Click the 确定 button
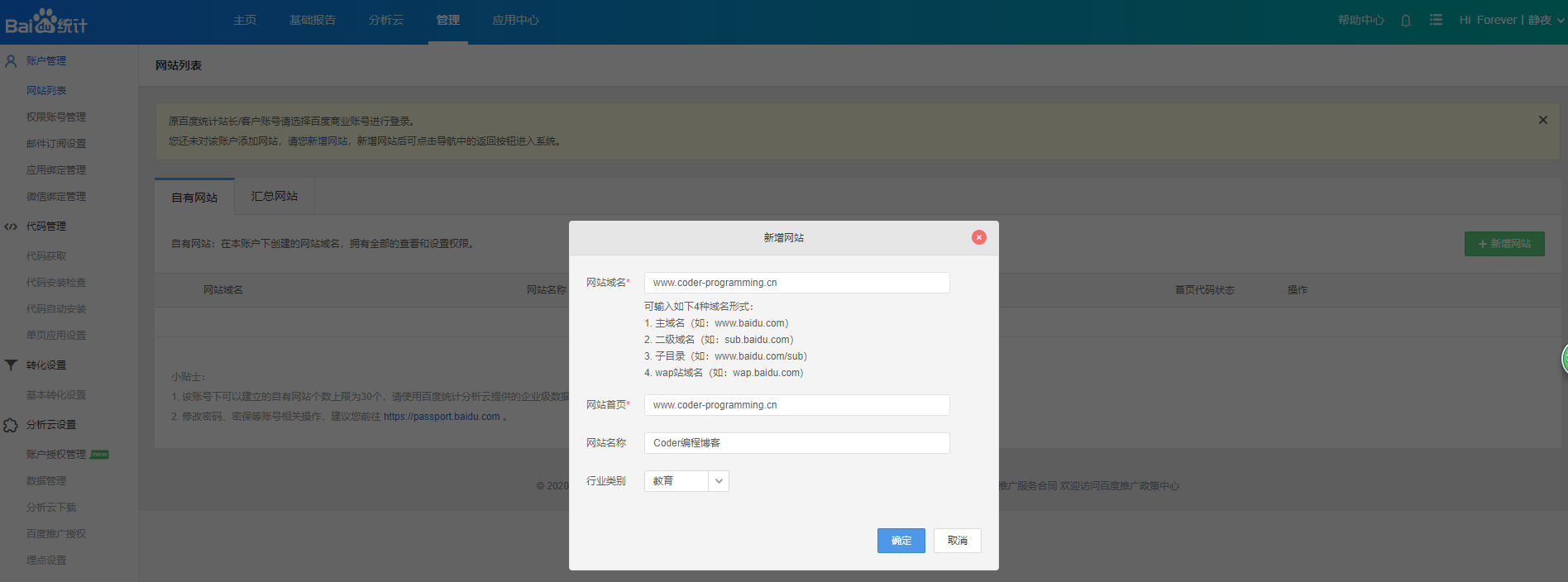This screenshot has width=1568, height=582. click(x=901, y=541)
